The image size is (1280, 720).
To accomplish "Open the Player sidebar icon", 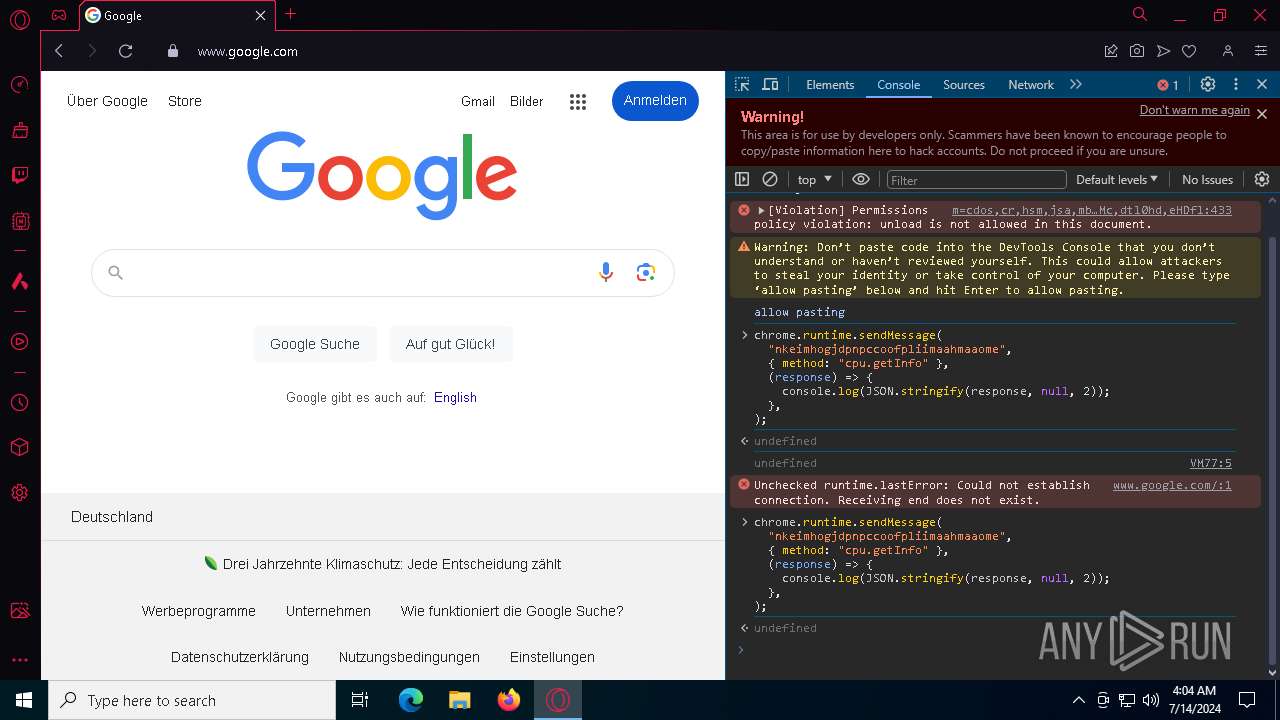I will (19, 342).
